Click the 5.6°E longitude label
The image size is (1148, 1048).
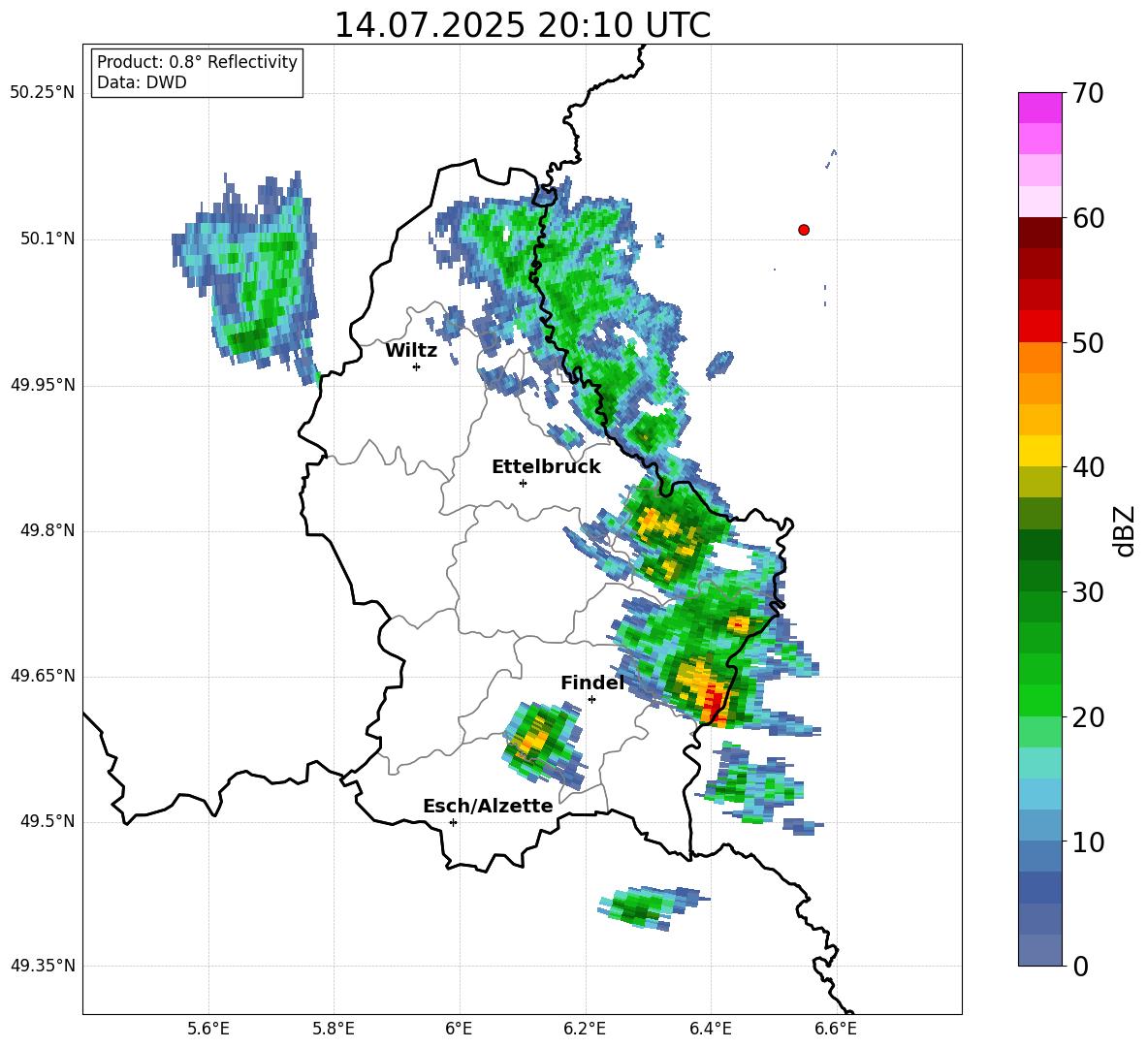pos(208,1029)
